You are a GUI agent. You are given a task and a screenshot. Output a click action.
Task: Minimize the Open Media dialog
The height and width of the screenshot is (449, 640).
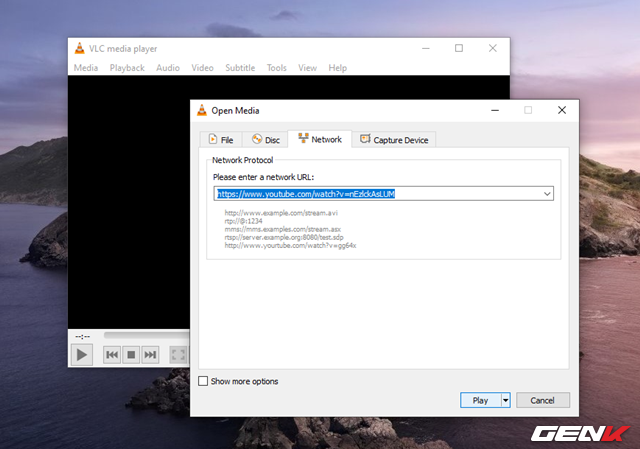tap(495, 110)
